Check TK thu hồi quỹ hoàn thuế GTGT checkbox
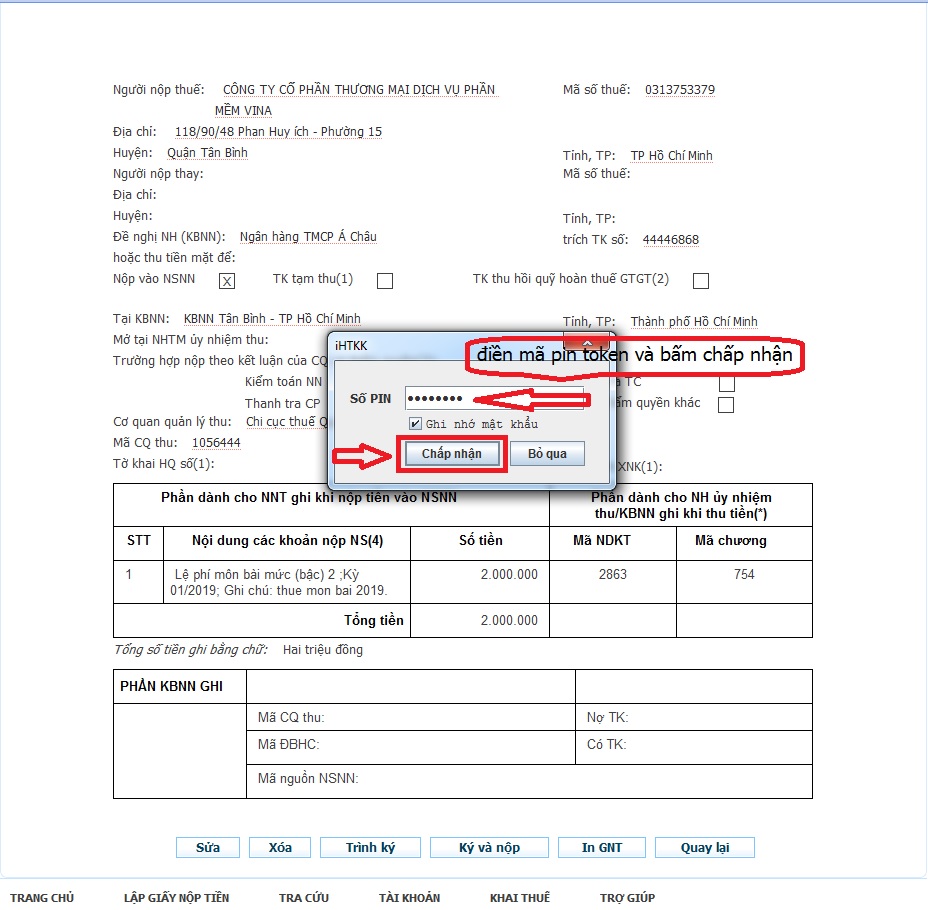The height and width of the screenshot is (910, 928). (x=701, y=281)
